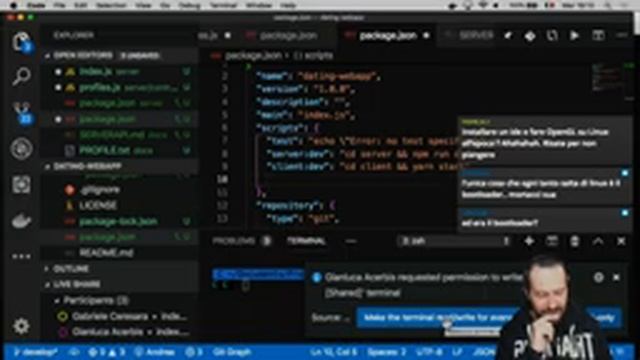The width and height of the screenshot is (640, 360).
Task: Open the Apple menu
Action: 14,5
